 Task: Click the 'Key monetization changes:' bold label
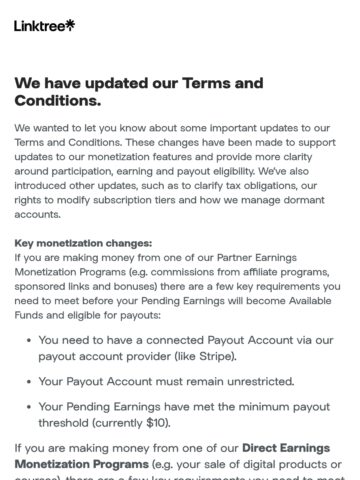[83, 243]
